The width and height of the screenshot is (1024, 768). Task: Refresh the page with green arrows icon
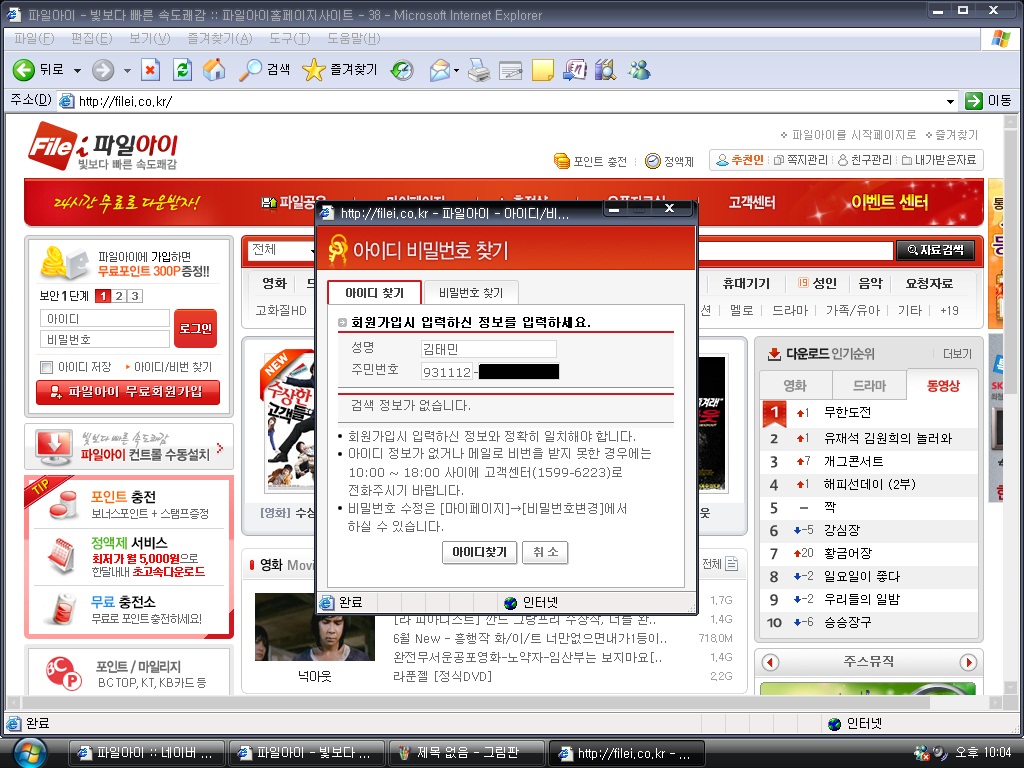point(182,69)
